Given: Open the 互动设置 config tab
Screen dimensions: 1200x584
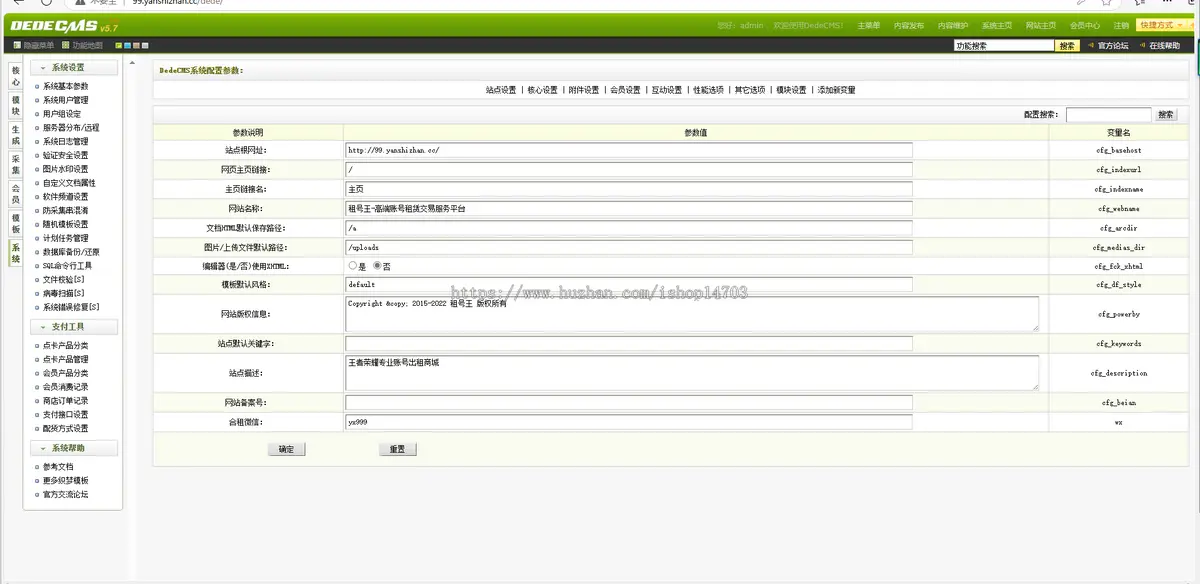Looking at the screenshot, I should pyautogui.click(x=666, y=90).
